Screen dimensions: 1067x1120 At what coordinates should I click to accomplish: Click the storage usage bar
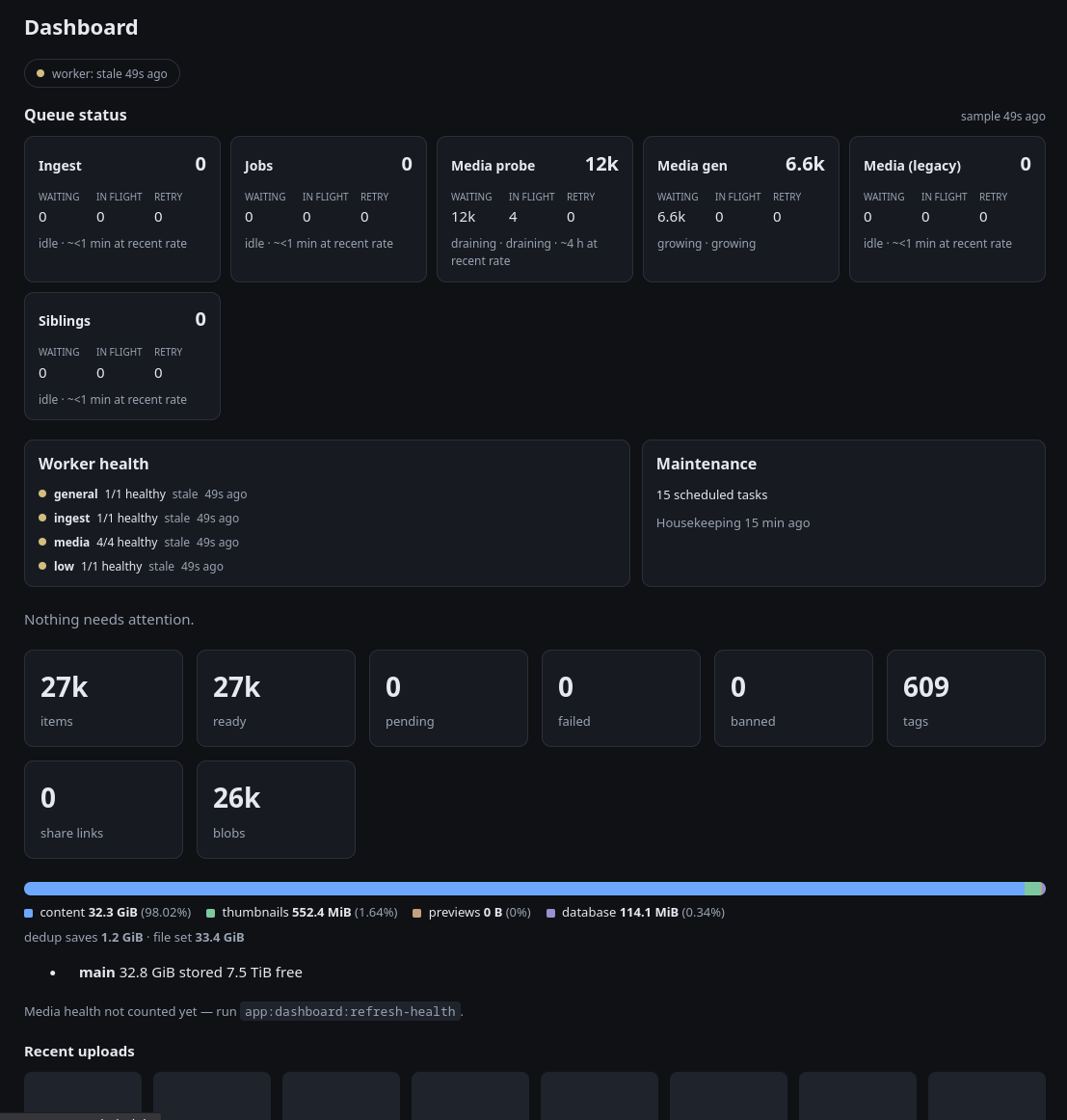point(535,889)
